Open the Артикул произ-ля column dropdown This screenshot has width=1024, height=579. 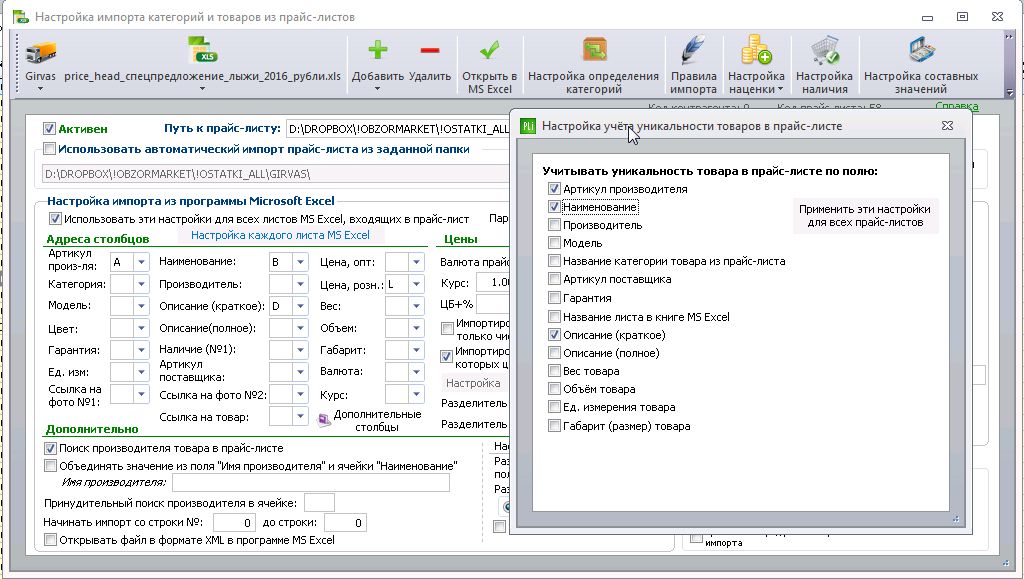(141, 262)
